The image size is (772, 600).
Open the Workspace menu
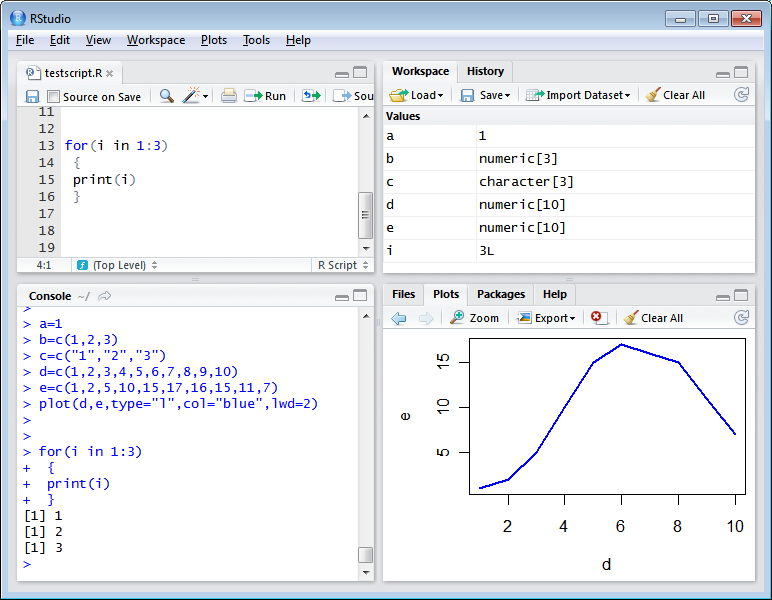[x=156, y=40]
